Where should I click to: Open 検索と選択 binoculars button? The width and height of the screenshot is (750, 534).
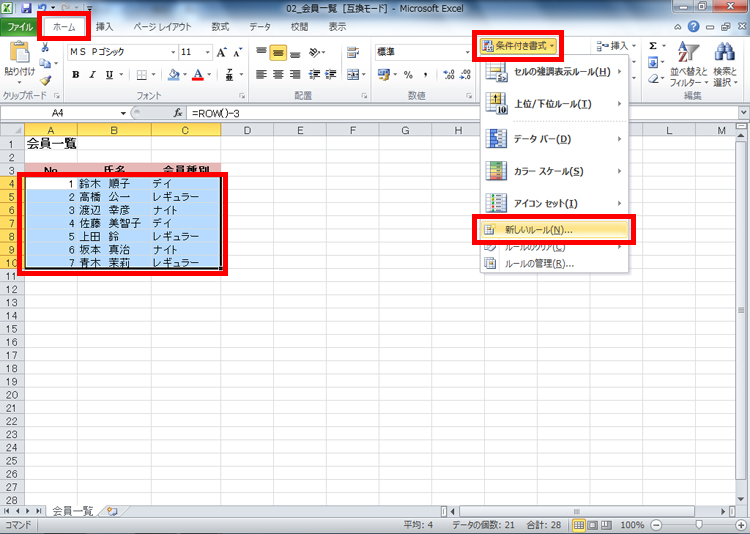coord(725,65)
